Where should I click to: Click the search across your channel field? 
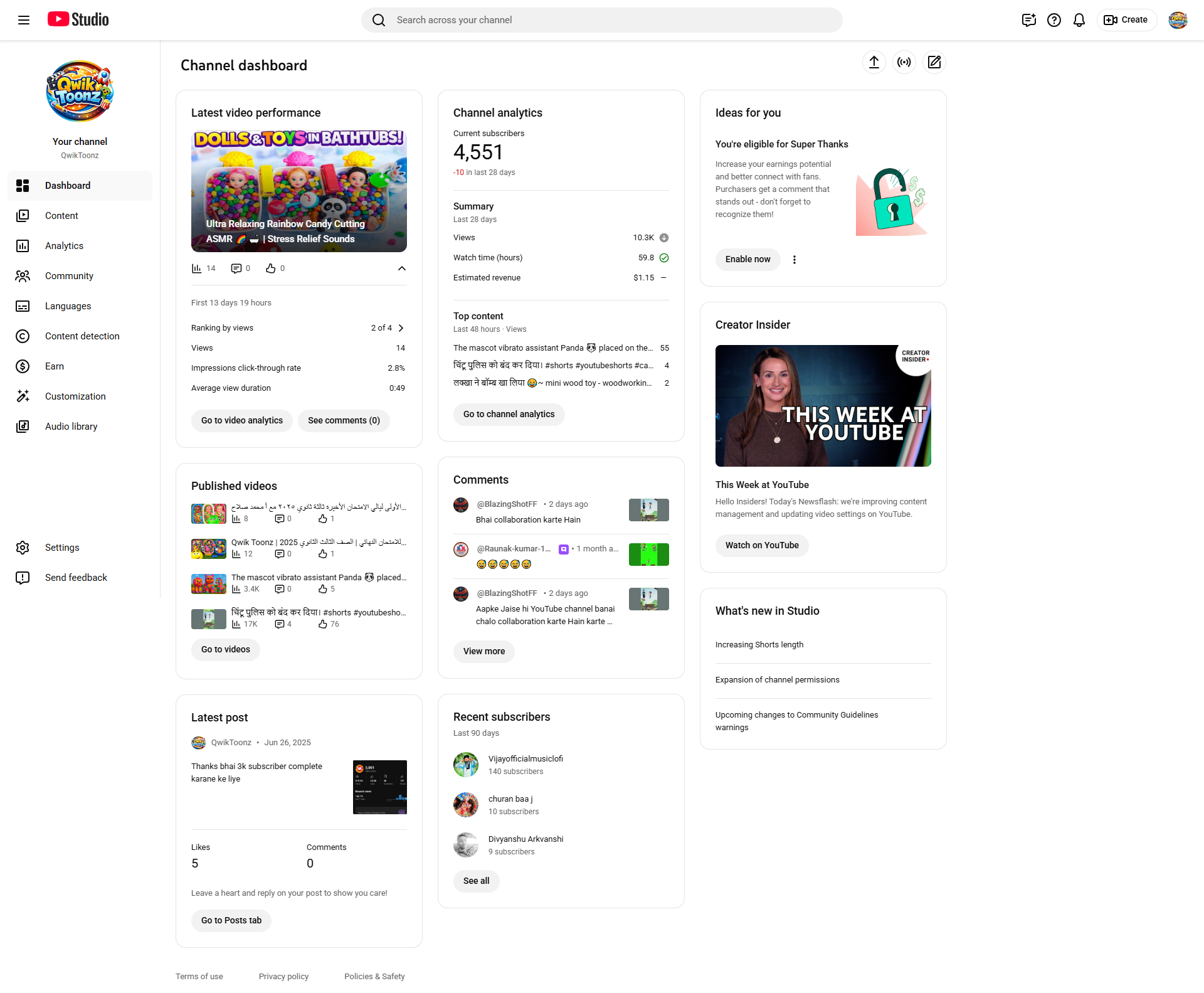pyautogui.click(x=602, y=20)
